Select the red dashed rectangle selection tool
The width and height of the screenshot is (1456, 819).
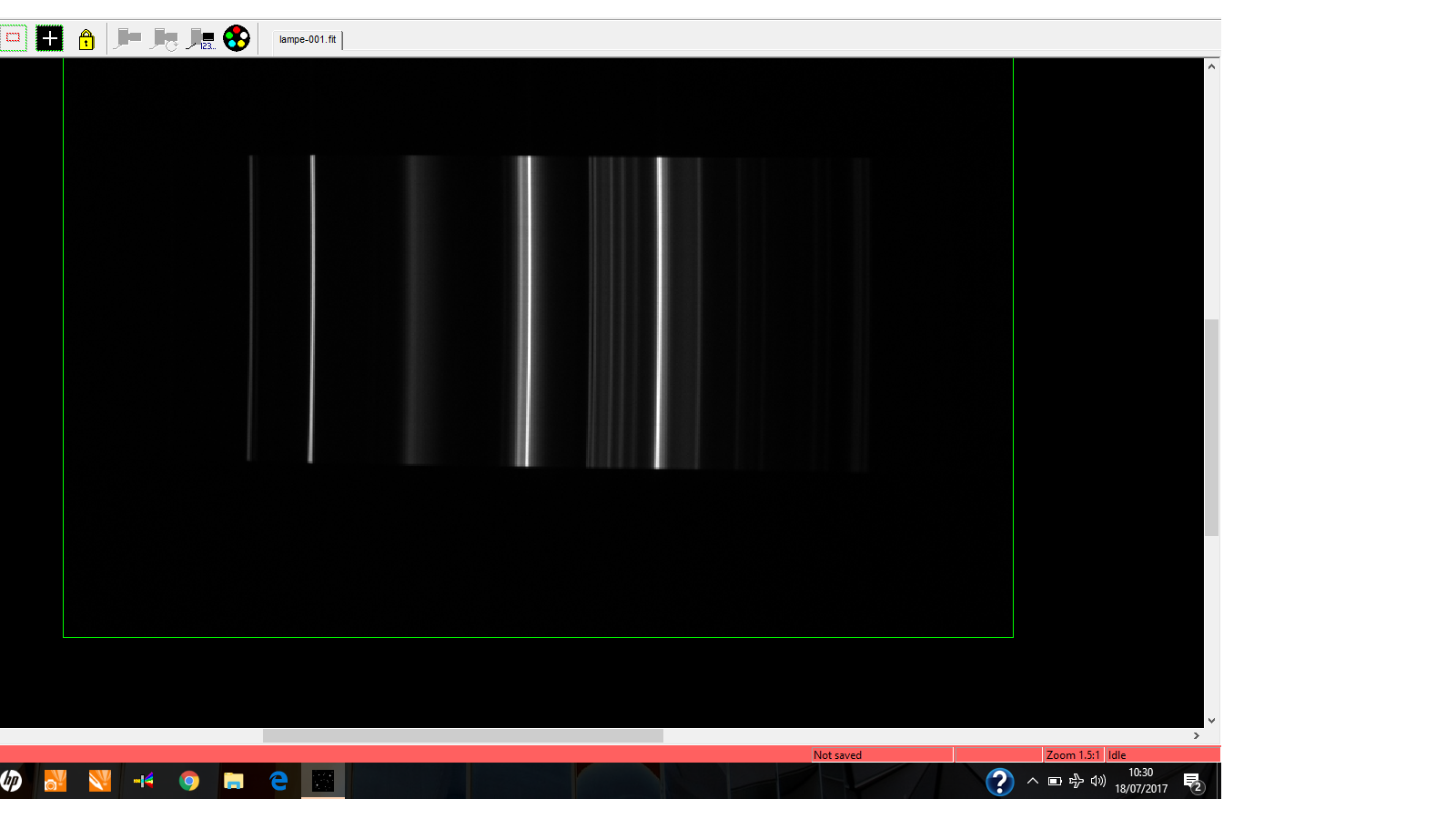tap(14, 38)
